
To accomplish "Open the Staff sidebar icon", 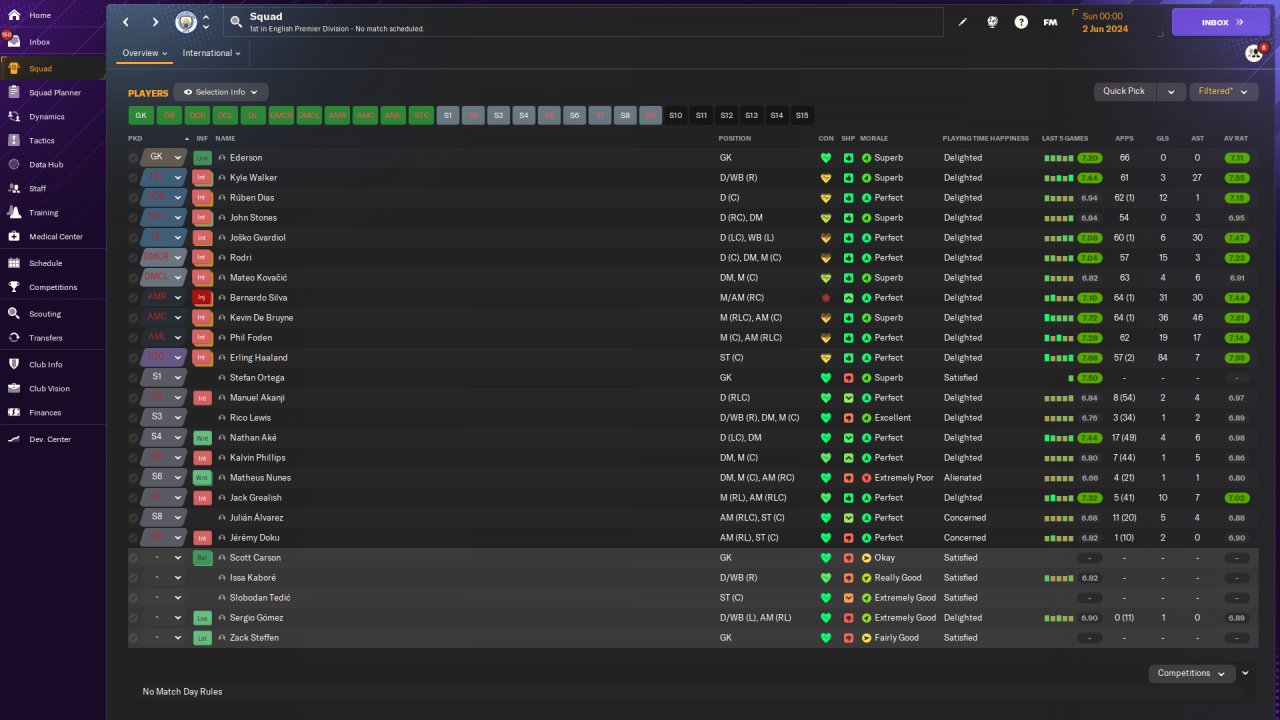I will 14,188.
